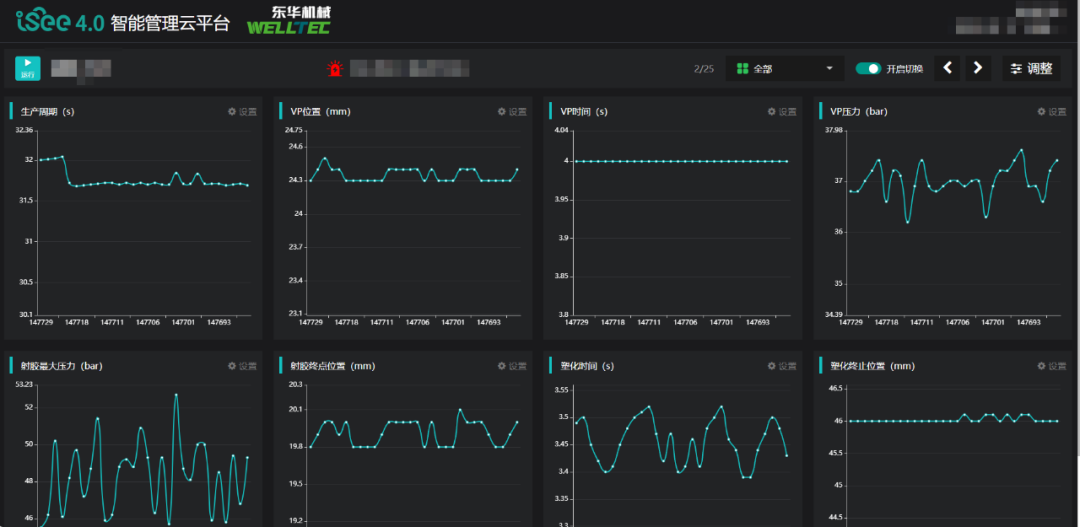The height and width of the screenshot is (527, 1080).
Task: Open settings for VP时间 chart
Action: (782, 112)
